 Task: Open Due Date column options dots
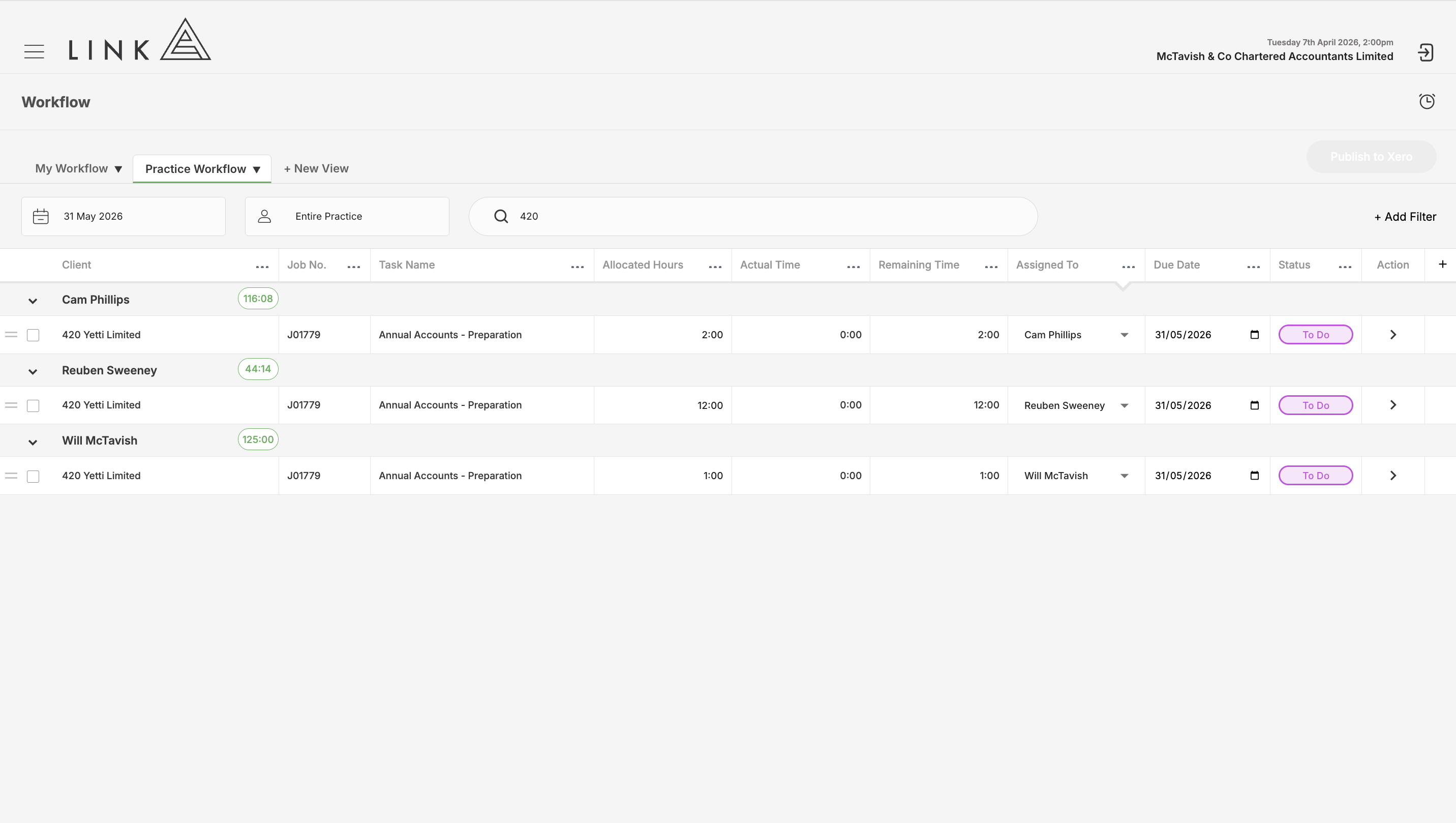[x=1253, y=267]
